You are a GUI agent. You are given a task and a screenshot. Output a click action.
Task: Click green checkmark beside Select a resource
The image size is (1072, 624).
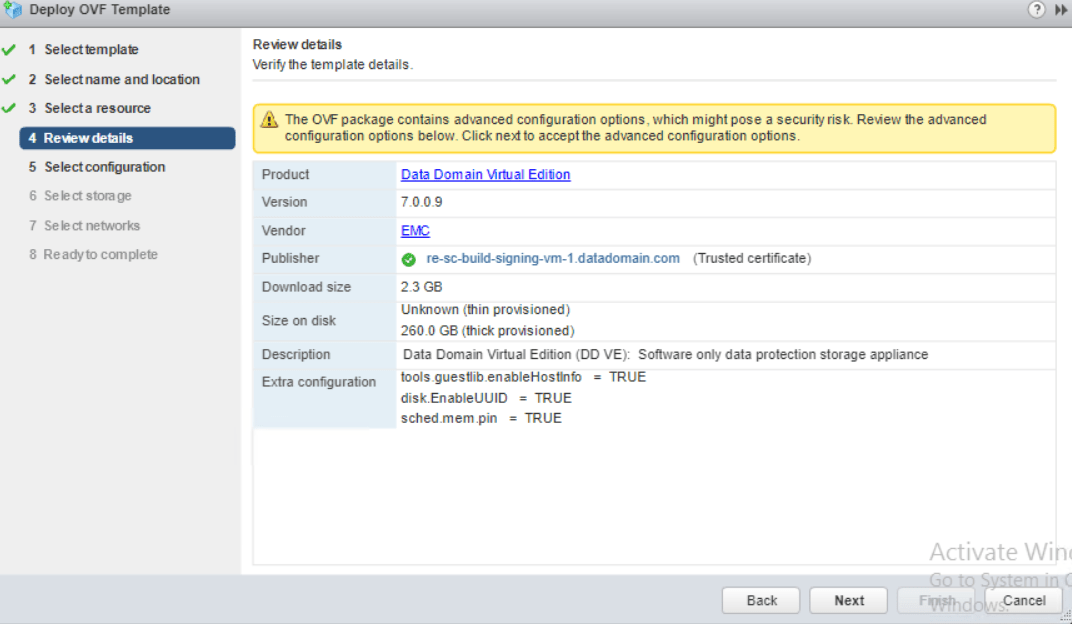[9, 108]
